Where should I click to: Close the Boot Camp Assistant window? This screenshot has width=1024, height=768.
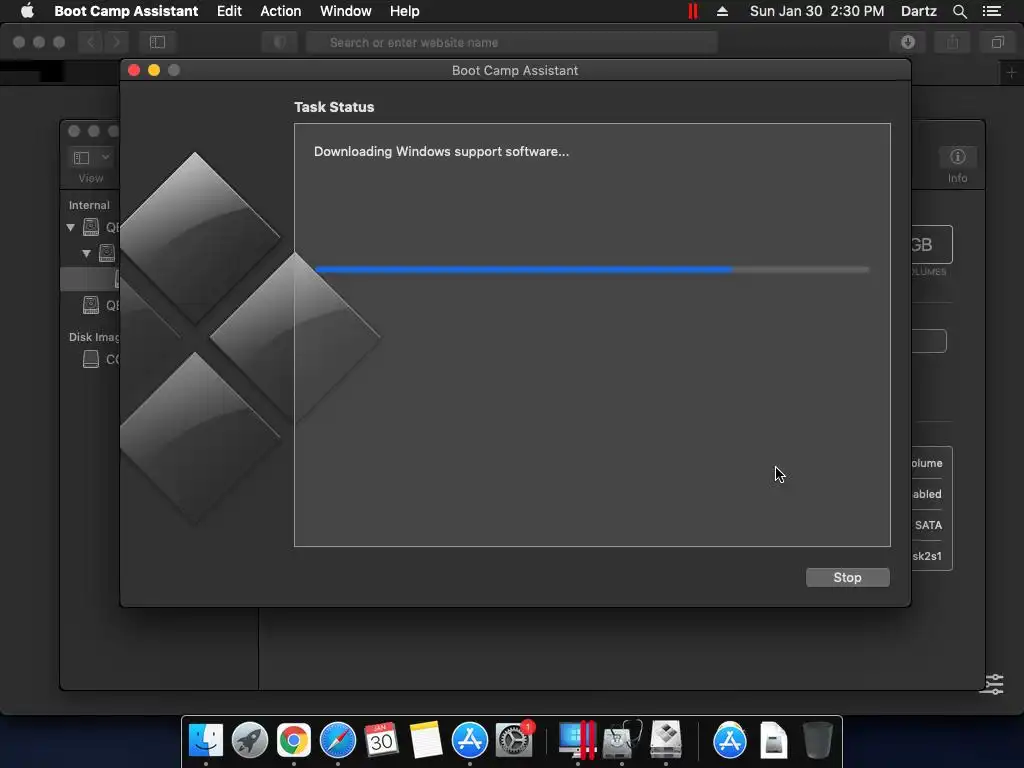click(x=134, y=70)
